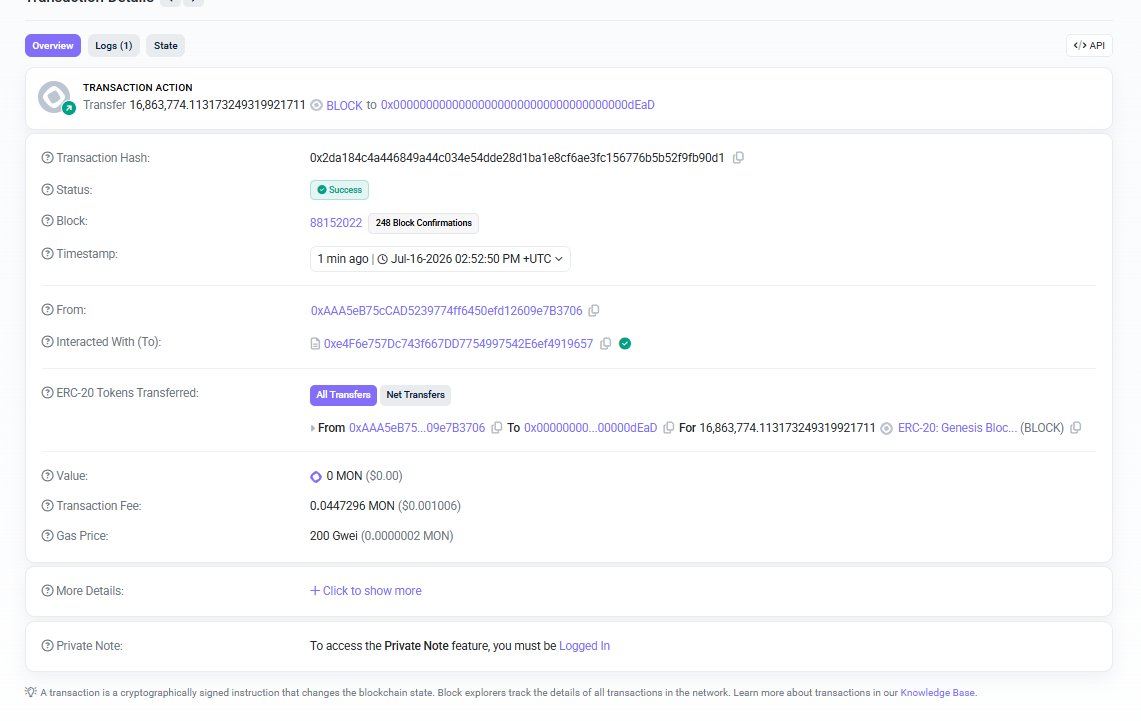Screen dimensions: 1141x721
Task: Copy the transaction hash
Action: [738, 158]
